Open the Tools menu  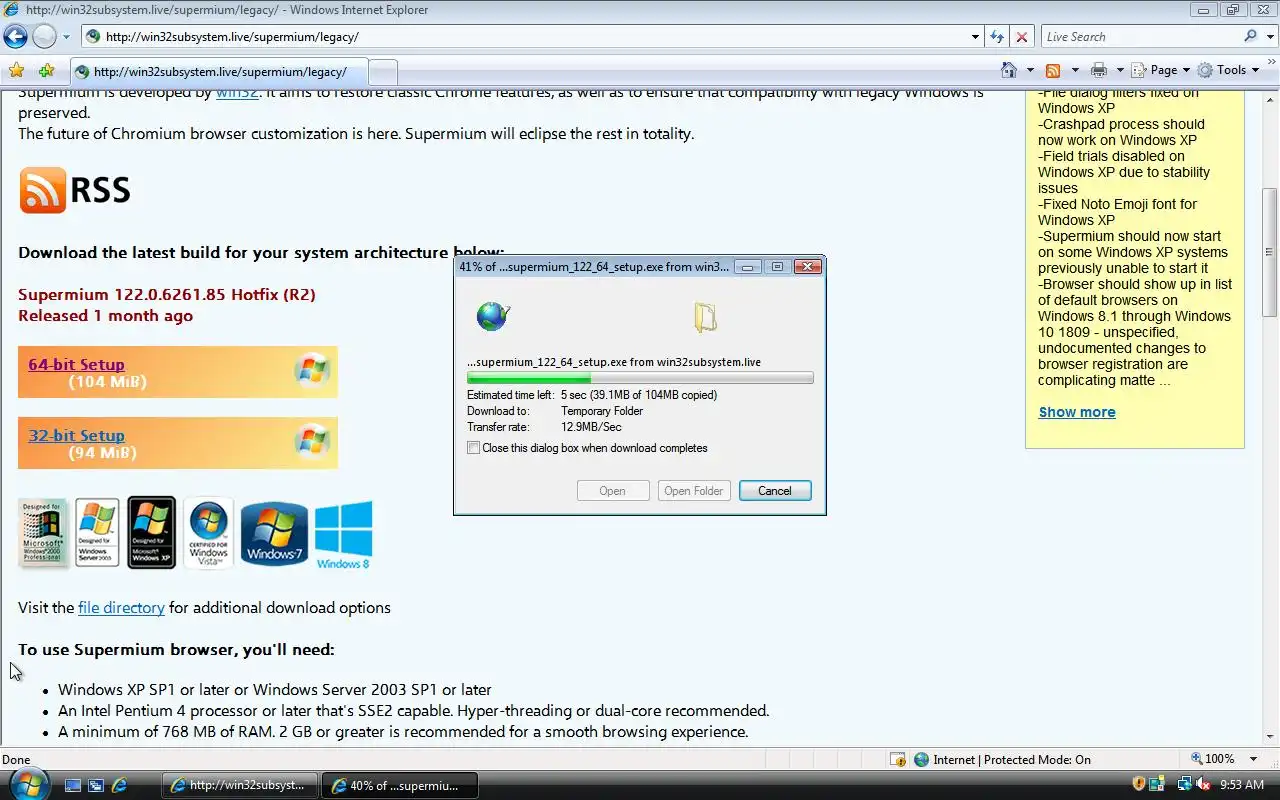click(1228, 70)
